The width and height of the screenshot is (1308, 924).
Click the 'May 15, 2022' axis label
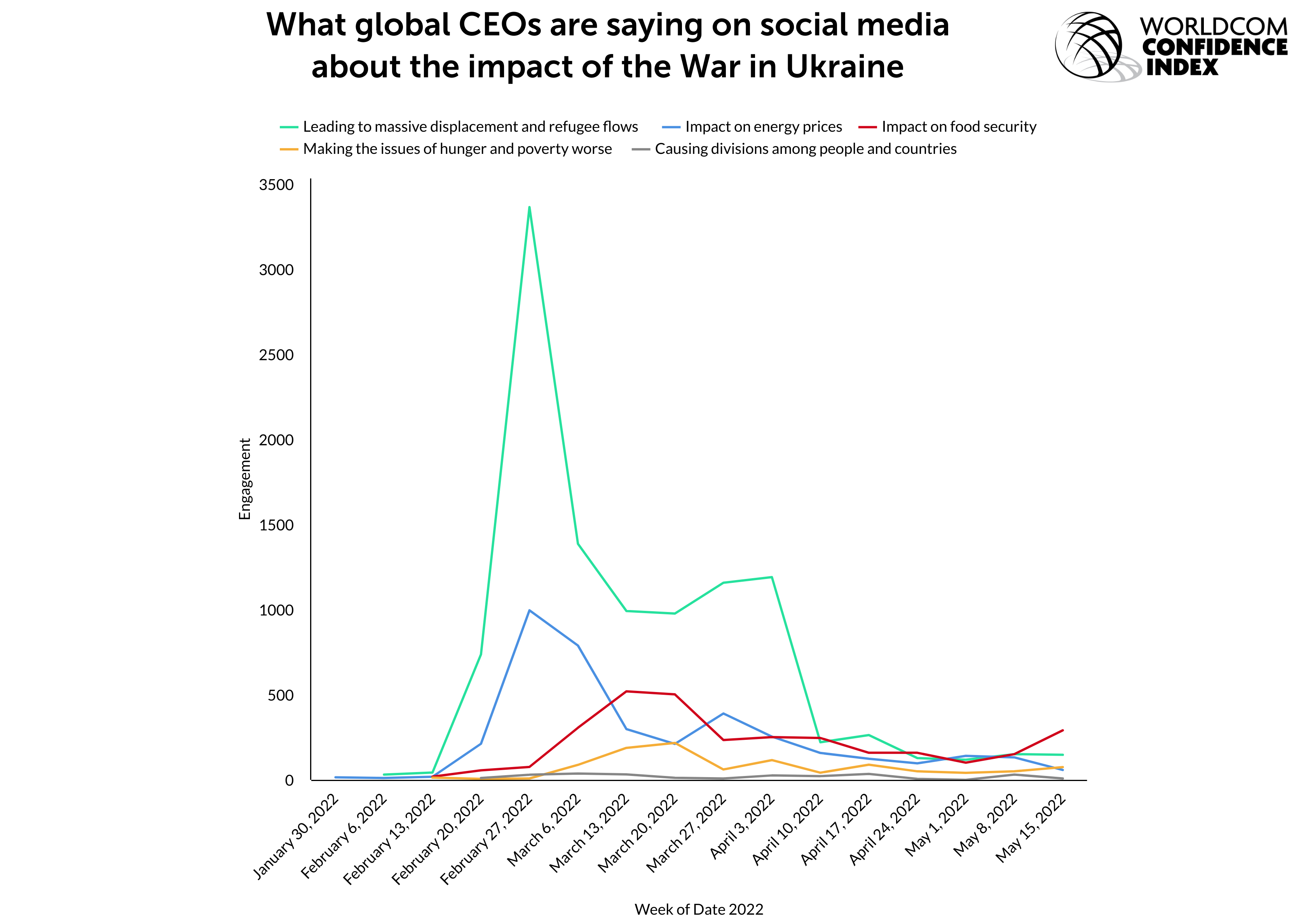click(1031, 828)
